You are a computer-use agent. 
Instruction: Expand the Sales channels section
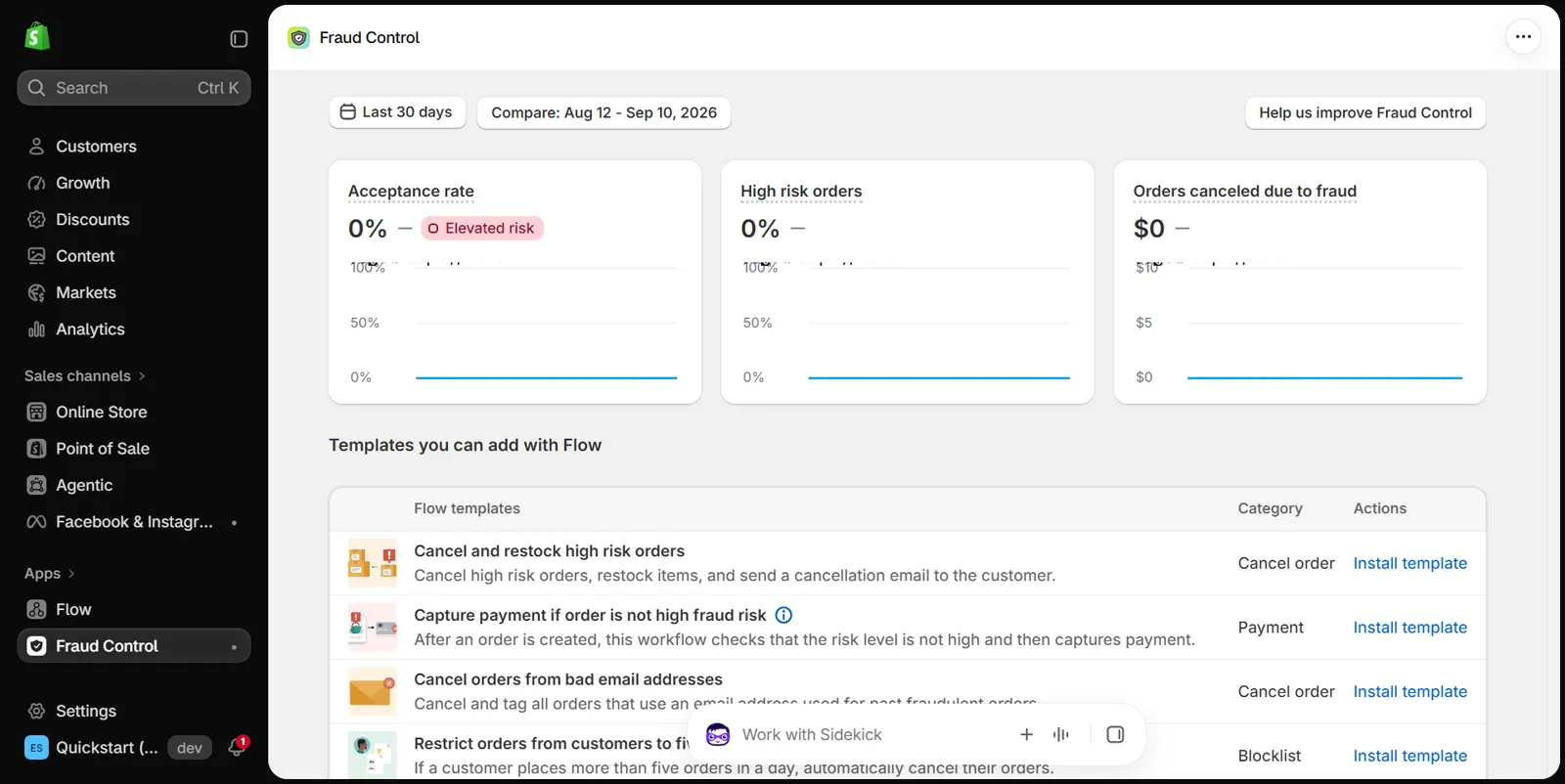click(x=85, y=376)
